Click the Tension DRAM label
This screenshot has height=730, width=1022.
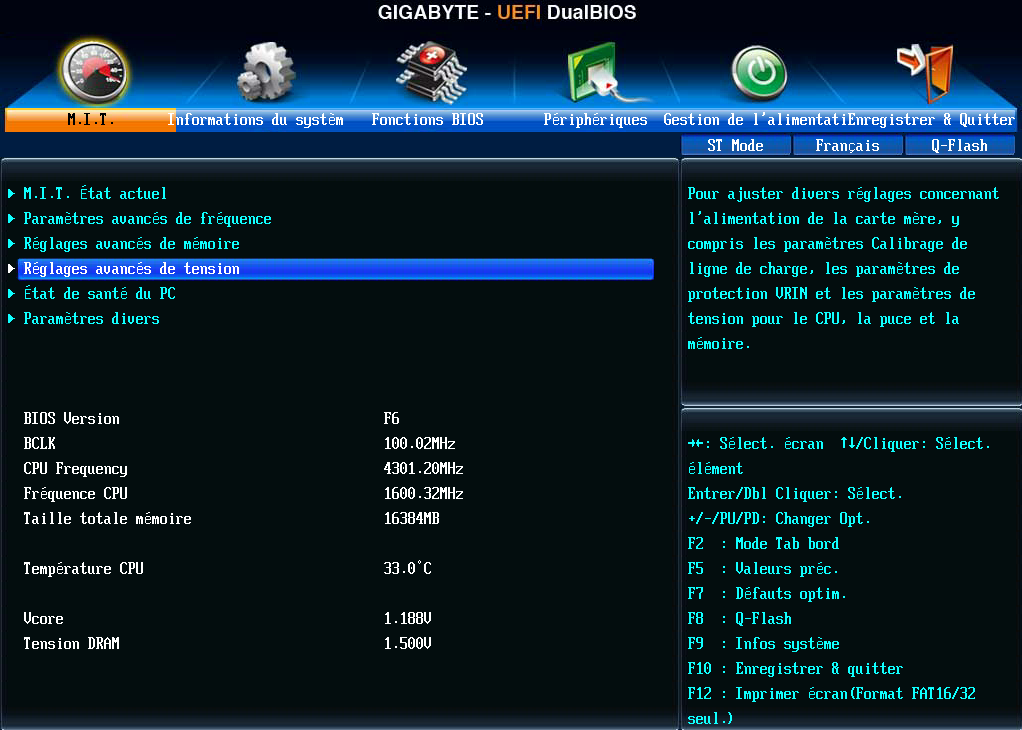point(72,643)
